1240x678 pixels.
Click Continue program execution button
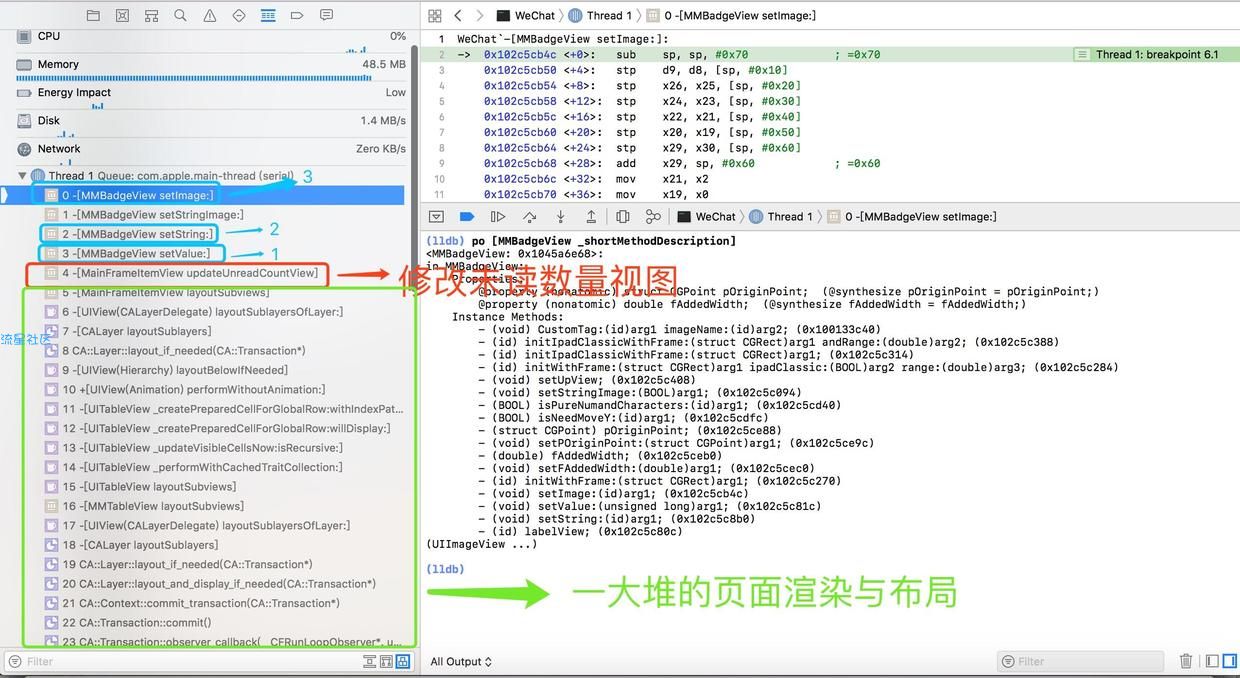(x=498, y=217)
